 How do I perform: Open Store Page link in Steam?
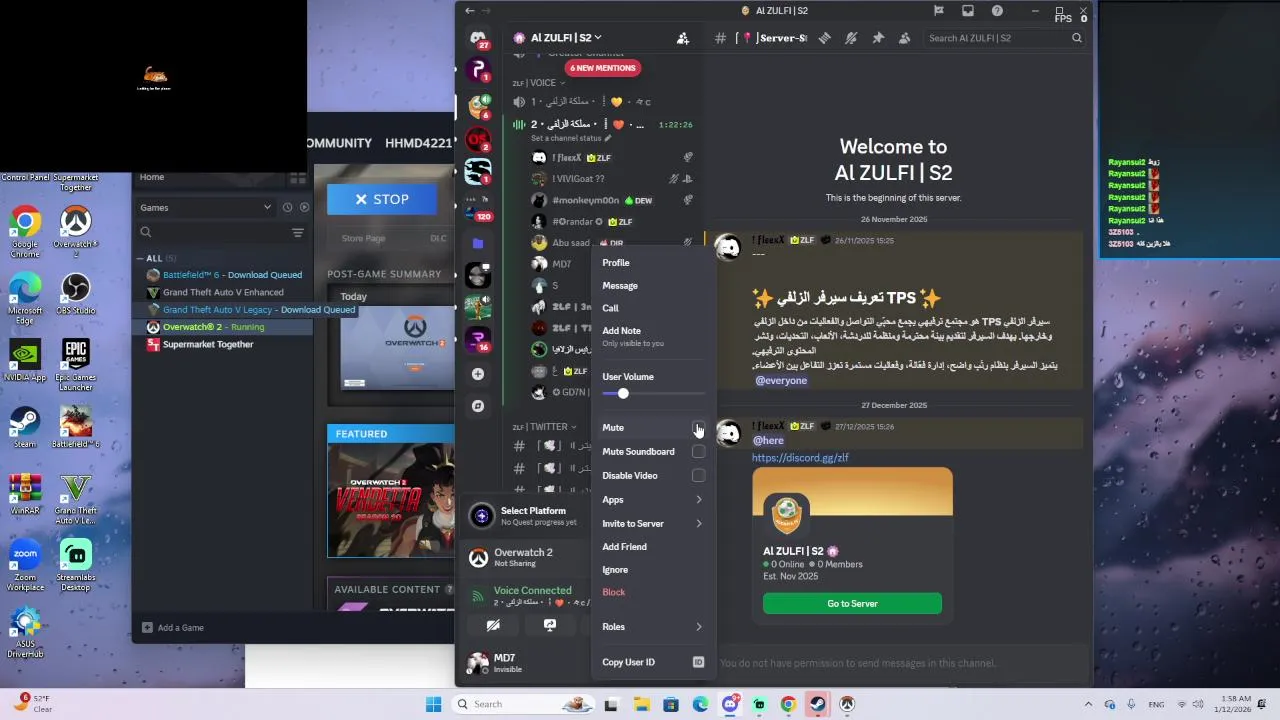pos(363,238)
